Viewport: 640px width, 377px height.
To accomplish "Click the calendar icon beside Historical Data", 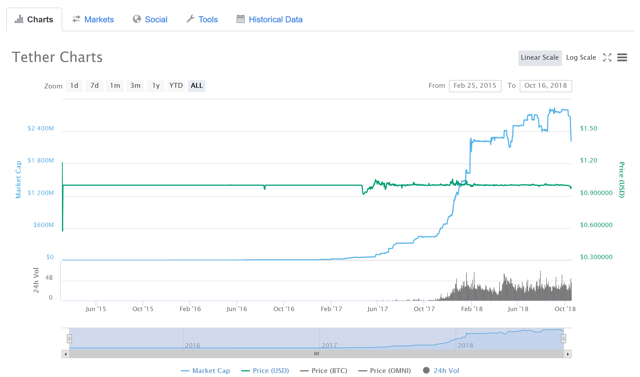I will [x=240, y=19].
